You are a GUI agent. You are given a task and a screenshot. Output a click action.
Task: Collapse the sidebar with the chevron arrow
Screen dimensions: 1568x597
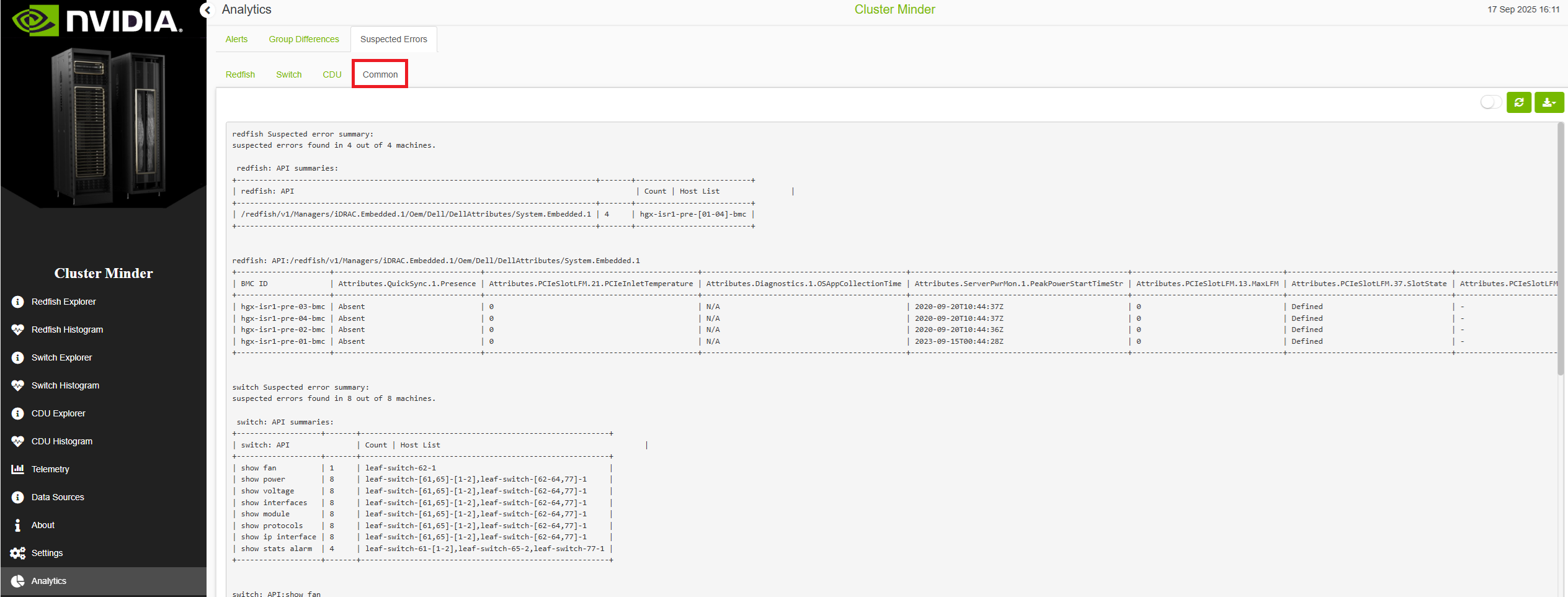tap(207, 10)
